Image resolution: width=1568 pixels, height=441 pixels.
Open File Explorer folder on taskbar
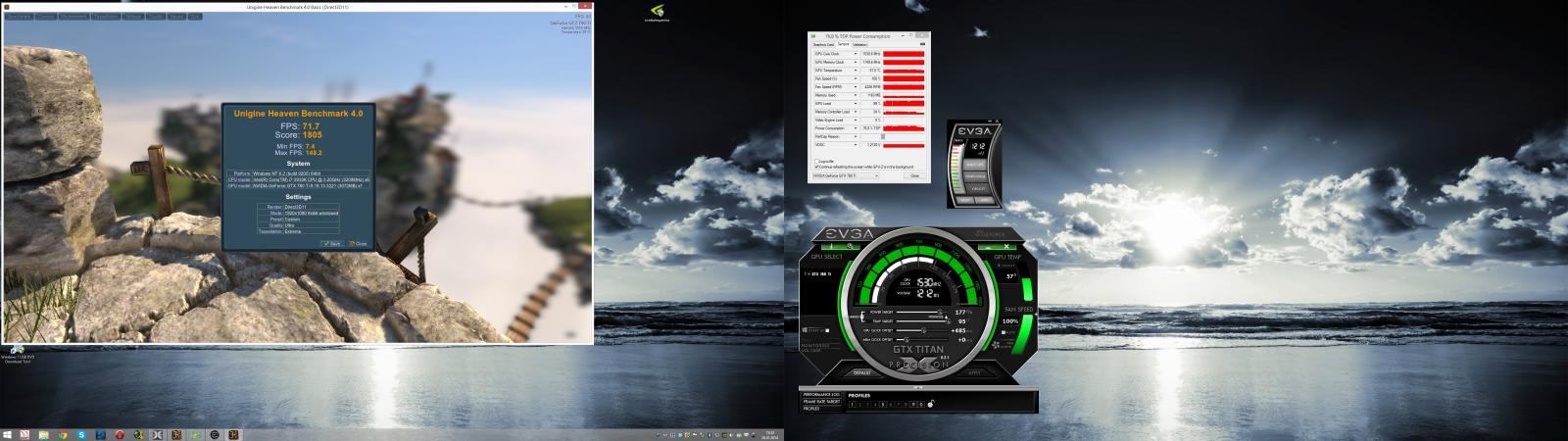(44, 434)
